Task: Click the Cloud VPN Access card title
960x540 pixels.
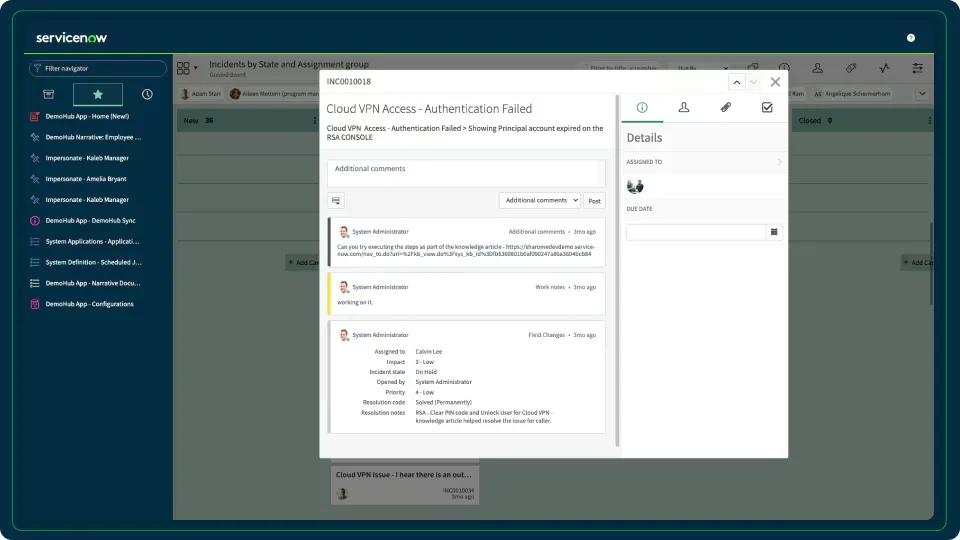Action: click(429, 109)
